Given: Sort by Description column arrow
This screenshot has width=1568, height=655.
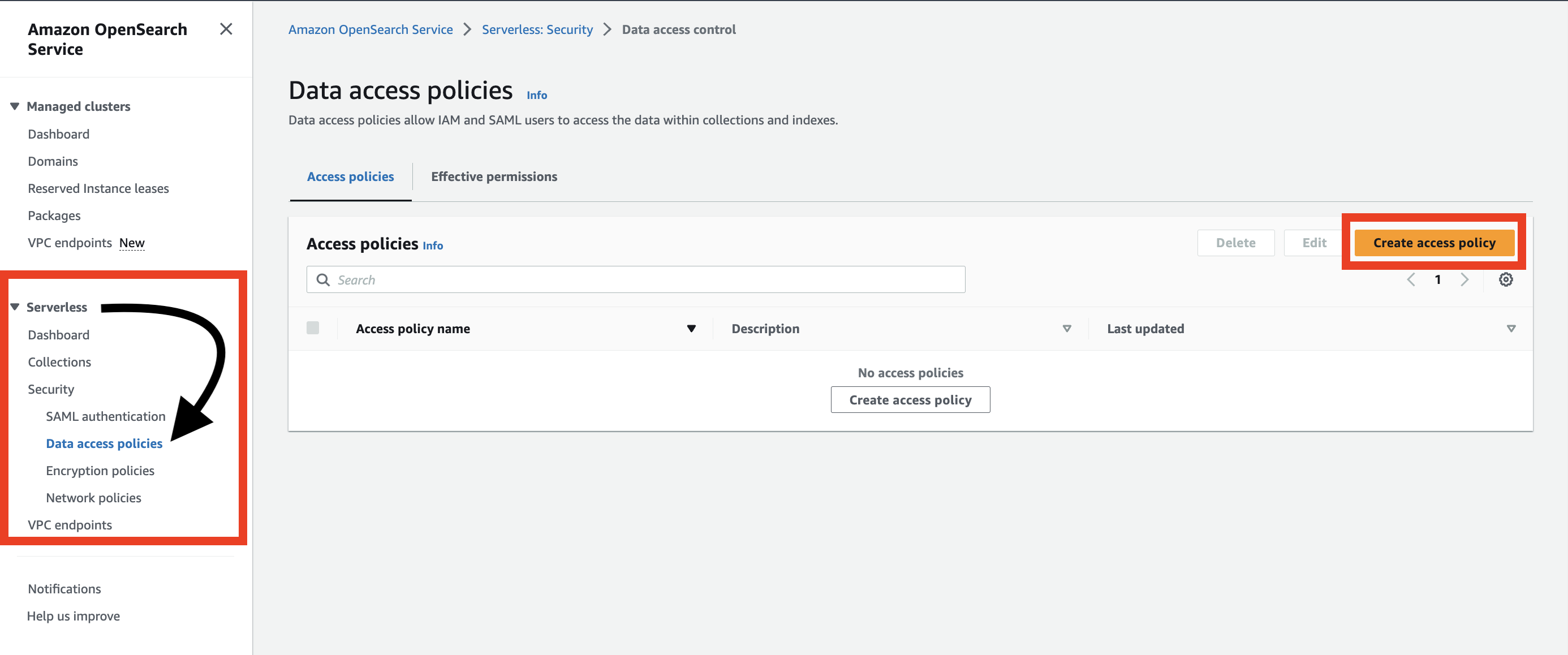Looking at the screenshot, I should (x=1066, y=329).
